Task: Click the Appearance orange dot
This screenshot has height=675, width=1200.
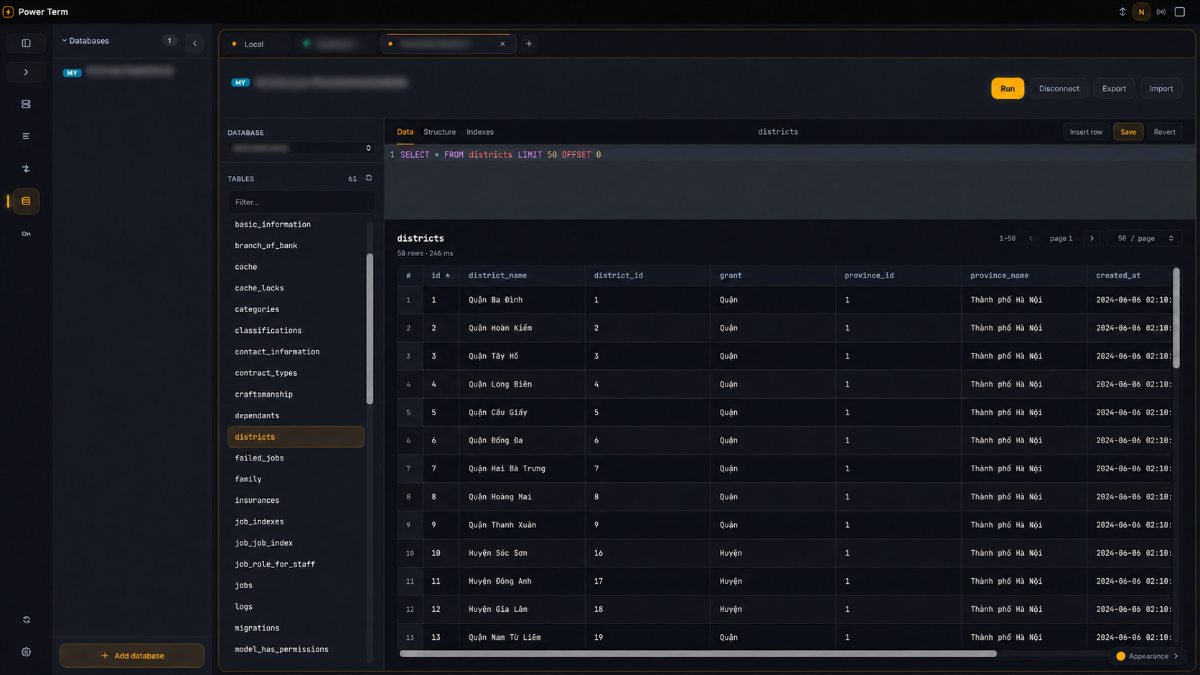Action: tap(1121, 656)
